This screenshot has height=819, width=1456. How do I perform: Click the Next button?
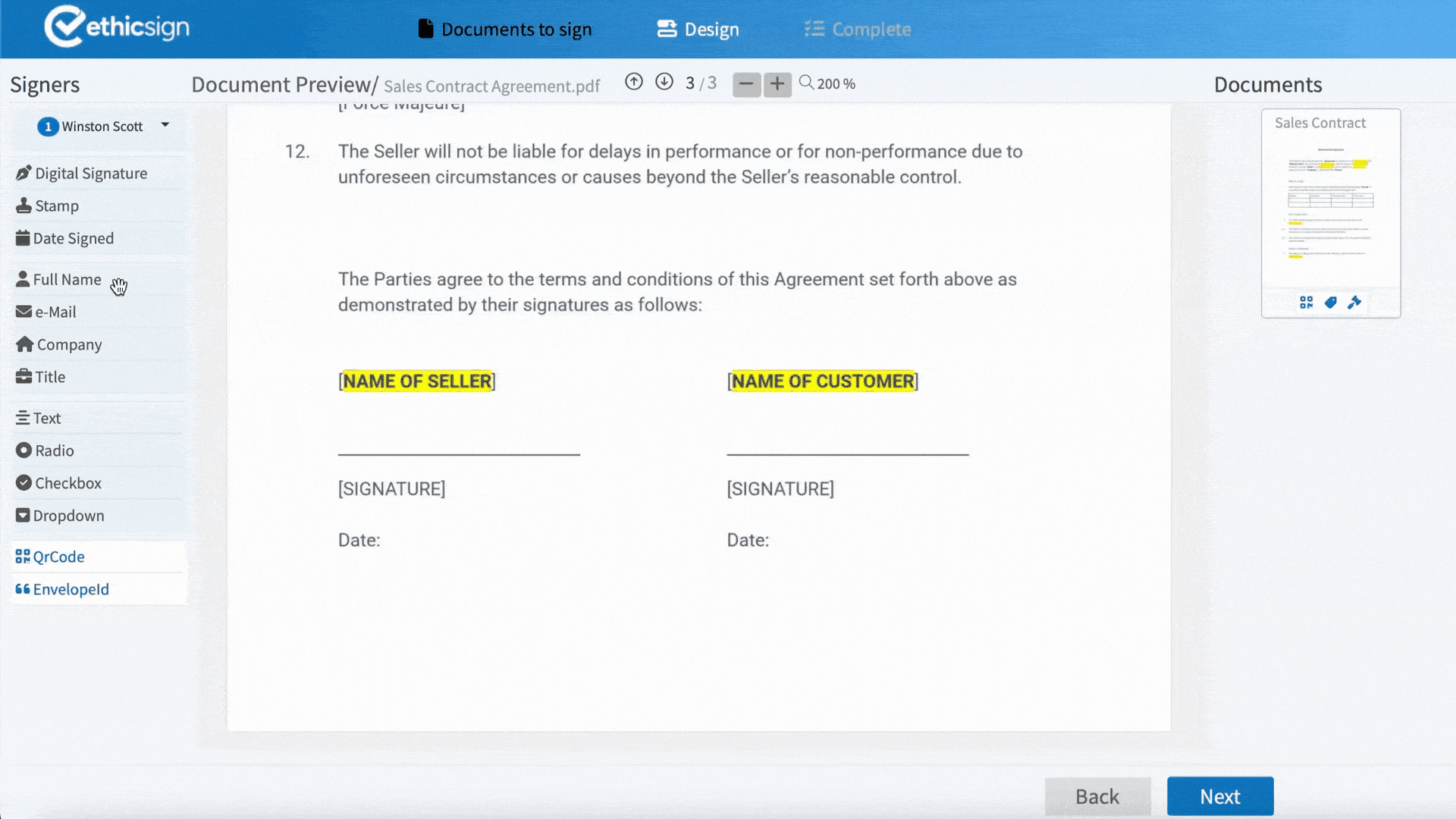point(1219,796)
